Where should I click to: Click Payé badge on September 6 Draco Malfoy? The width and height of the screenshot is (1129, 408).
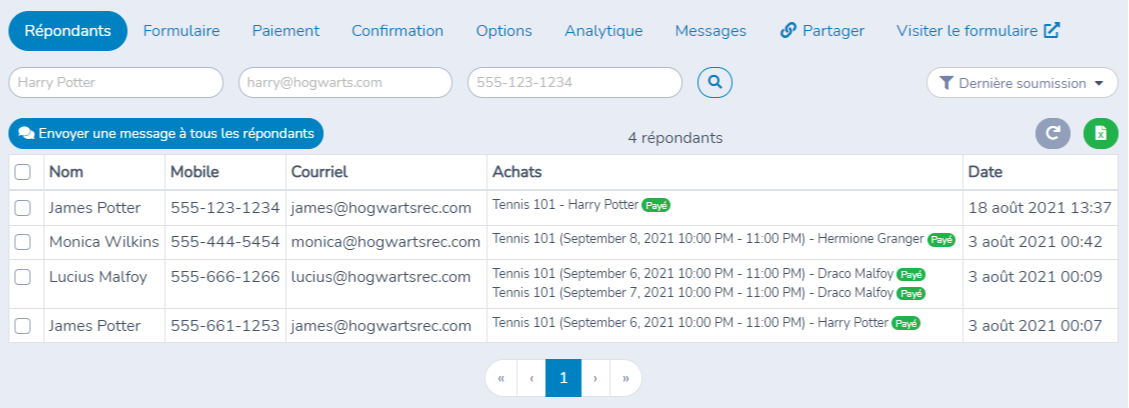(x=911, y=275)
